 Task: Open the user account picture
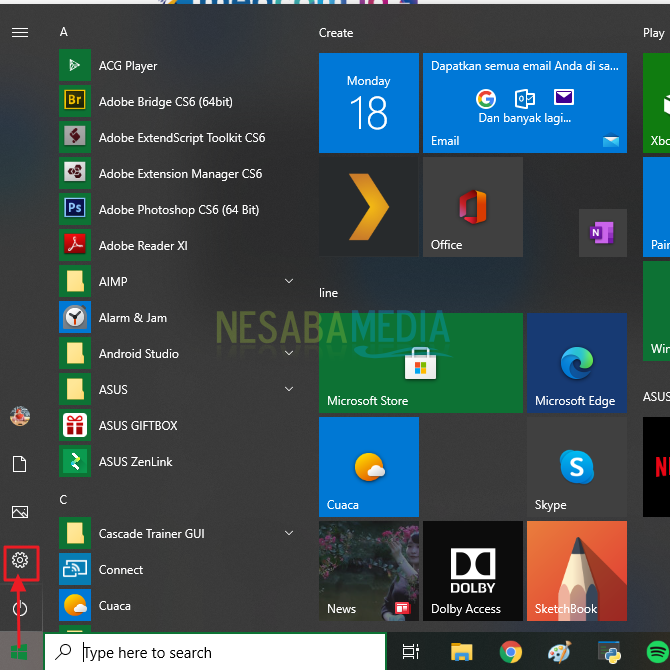20,416
